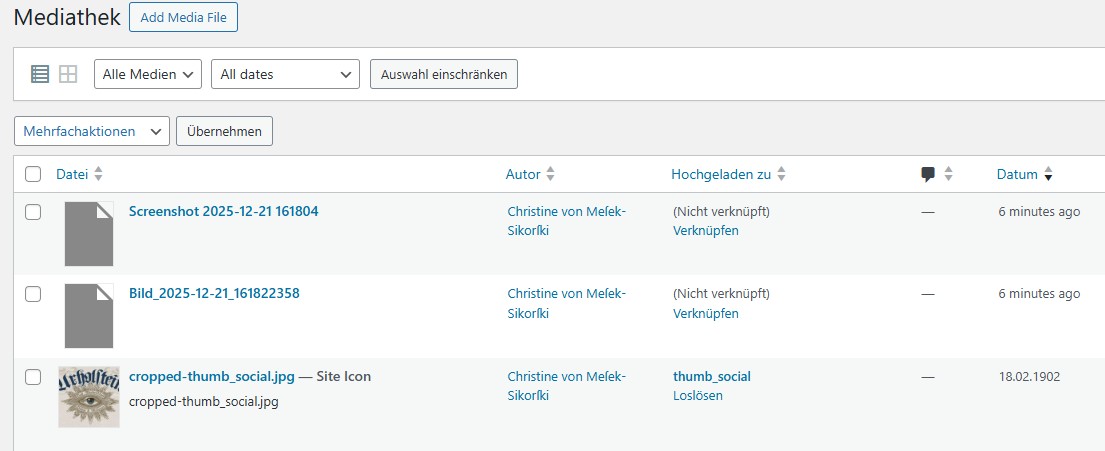Switch to grid view

tap(68, 74)
